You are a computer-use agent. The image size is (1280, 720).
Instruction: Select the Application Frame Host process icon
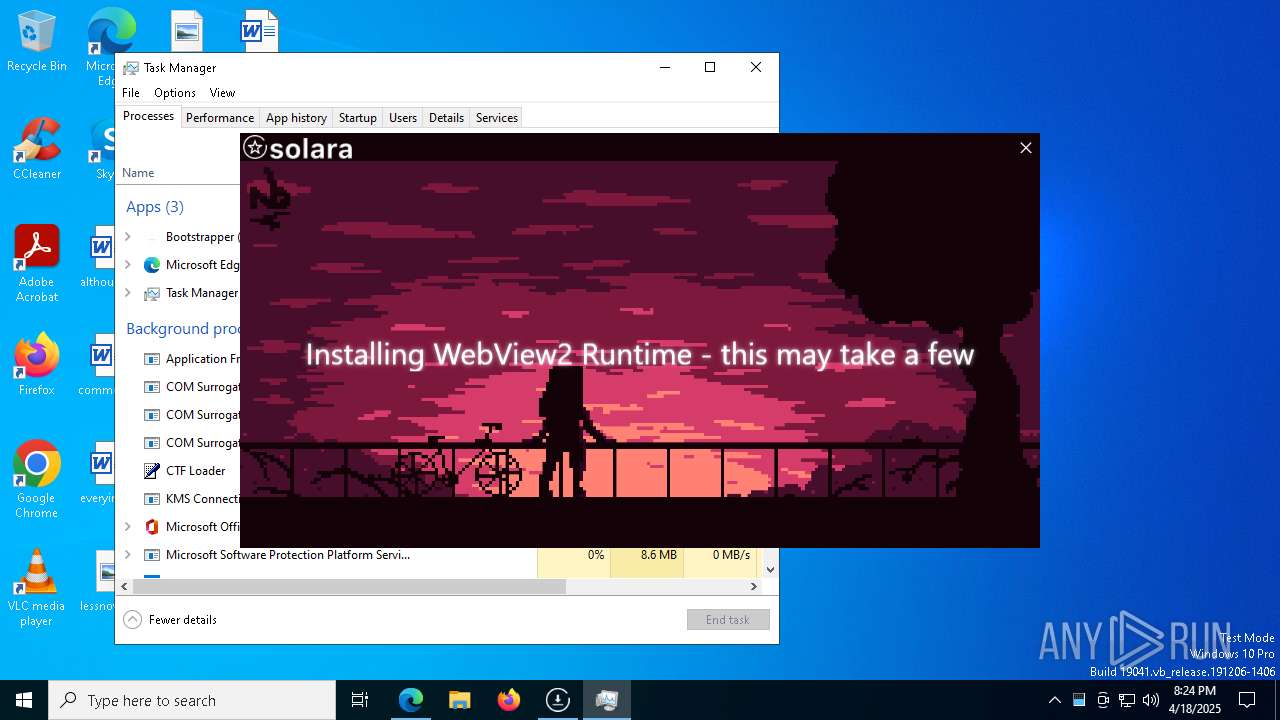(152, 359)
